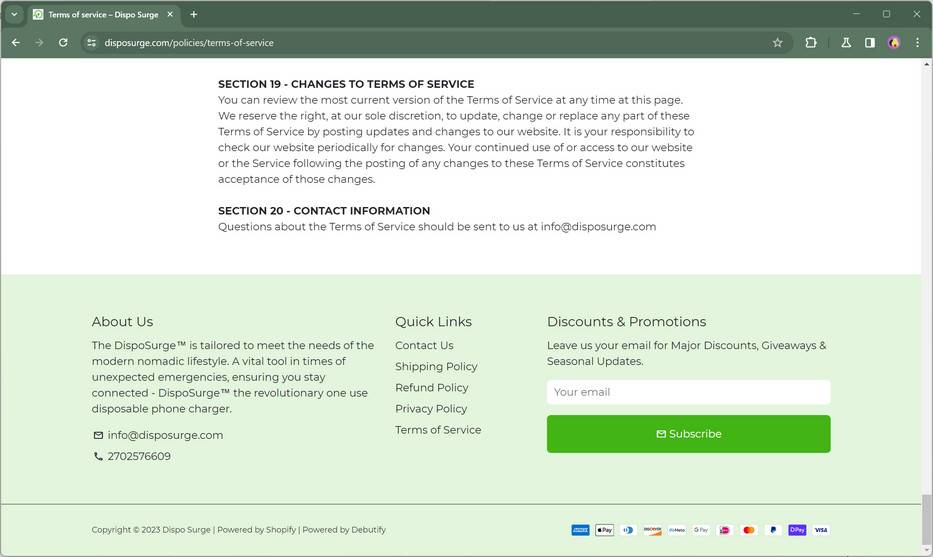Open Chrome Labs flask icon

point(846,43)
